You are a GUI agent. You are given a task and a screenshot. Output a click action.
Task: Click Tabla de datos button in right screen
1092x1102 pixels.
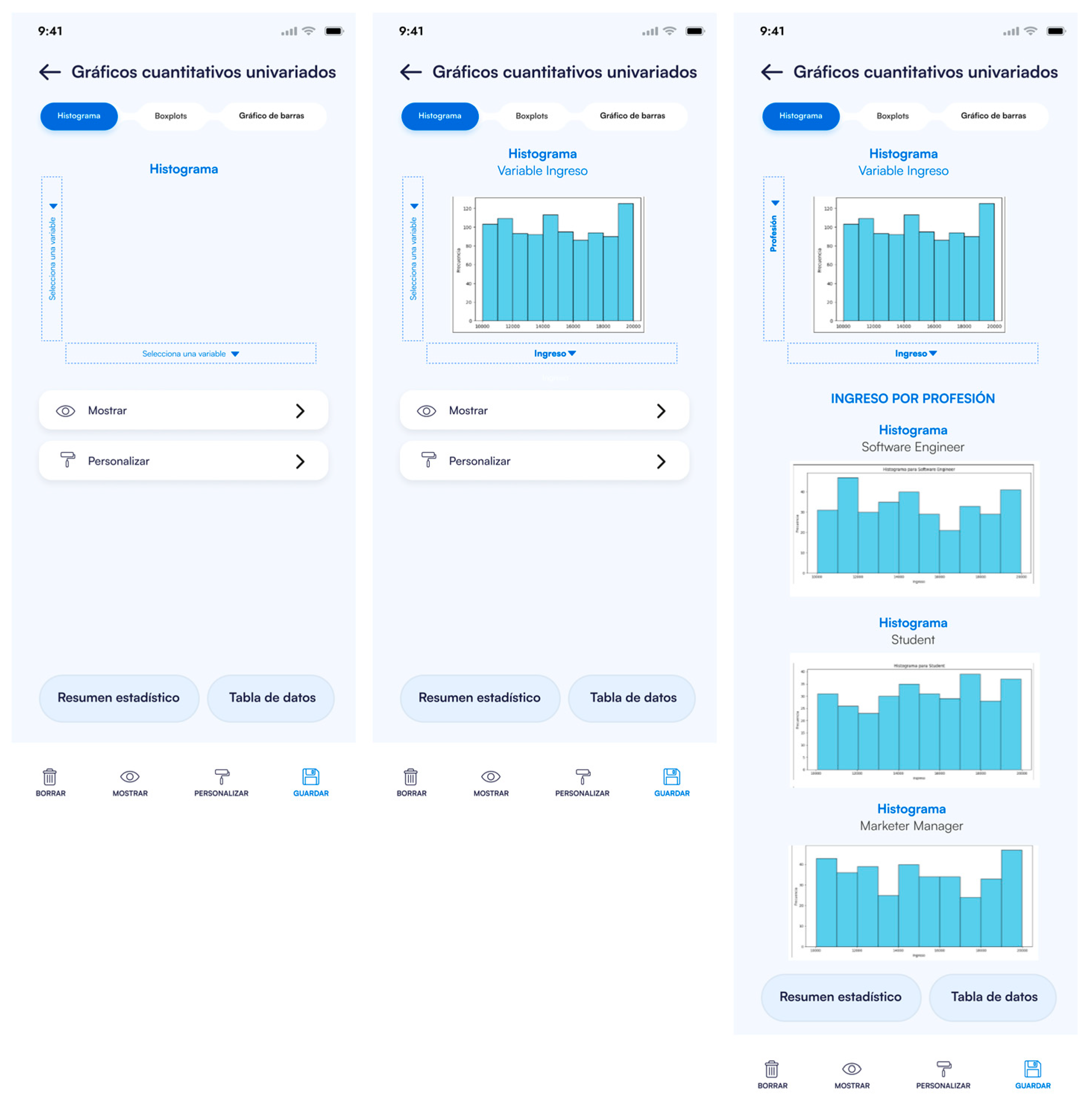(993, 997)
